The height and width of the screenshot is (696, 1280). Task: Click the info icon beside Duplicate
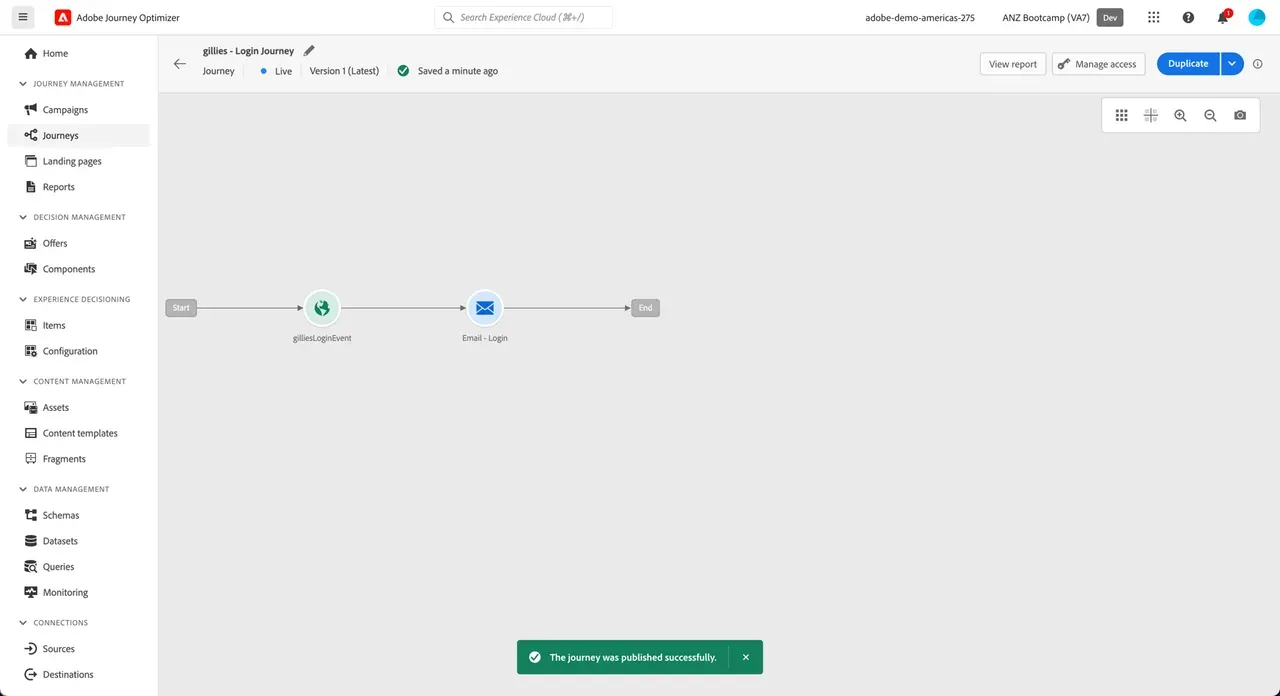pos(1258,64)
